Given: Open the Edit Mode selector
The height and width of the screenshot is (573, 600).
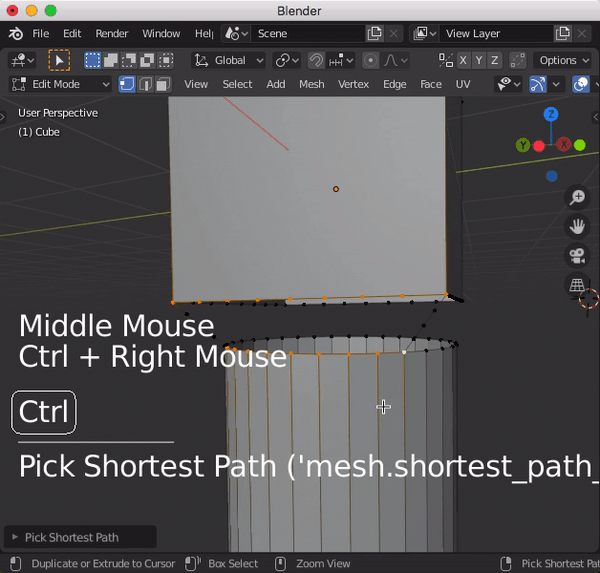Looking at the screenshot, I should 60,84.
